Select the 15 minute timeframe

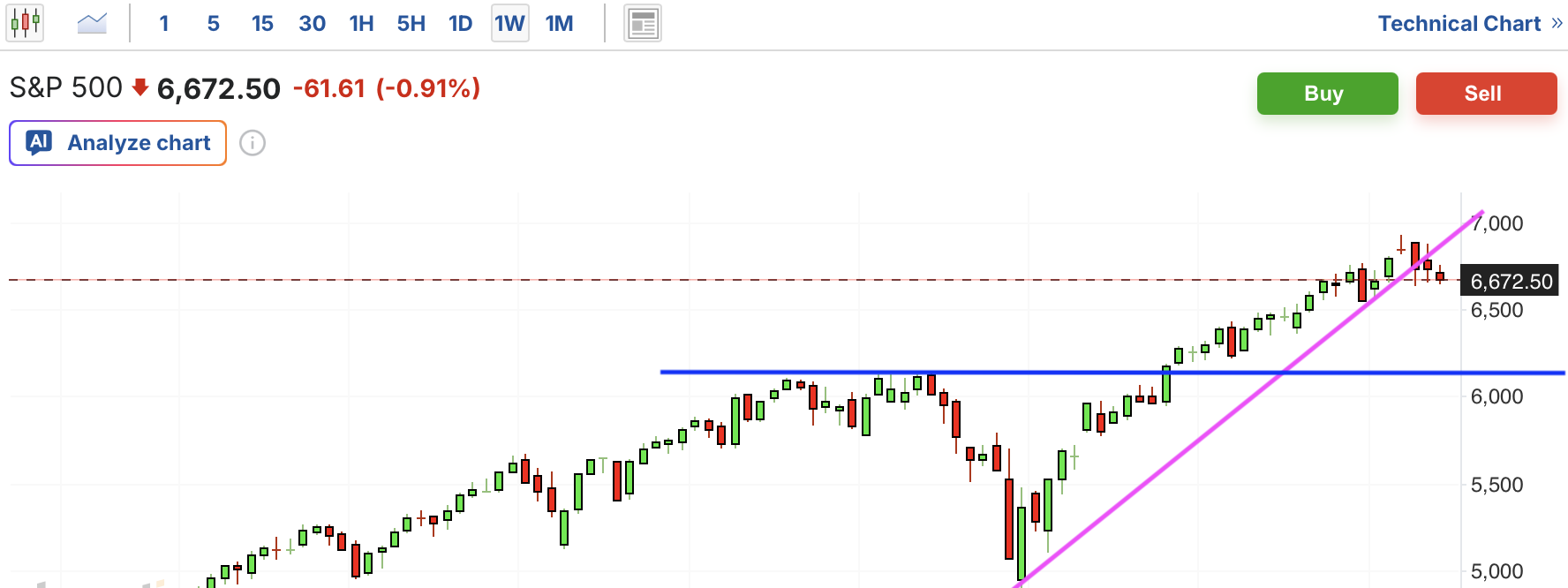pyautogui.click(x=262, y=24)
